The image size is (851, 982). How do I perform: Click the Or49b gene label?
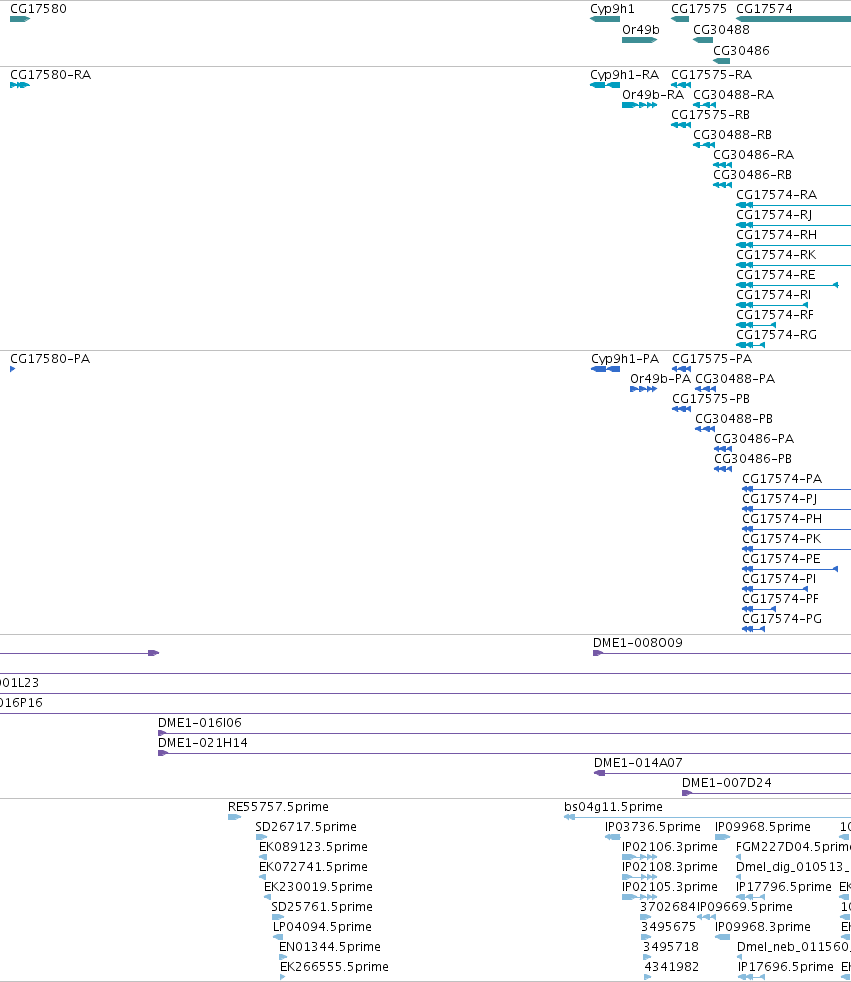tap(641, 29)
